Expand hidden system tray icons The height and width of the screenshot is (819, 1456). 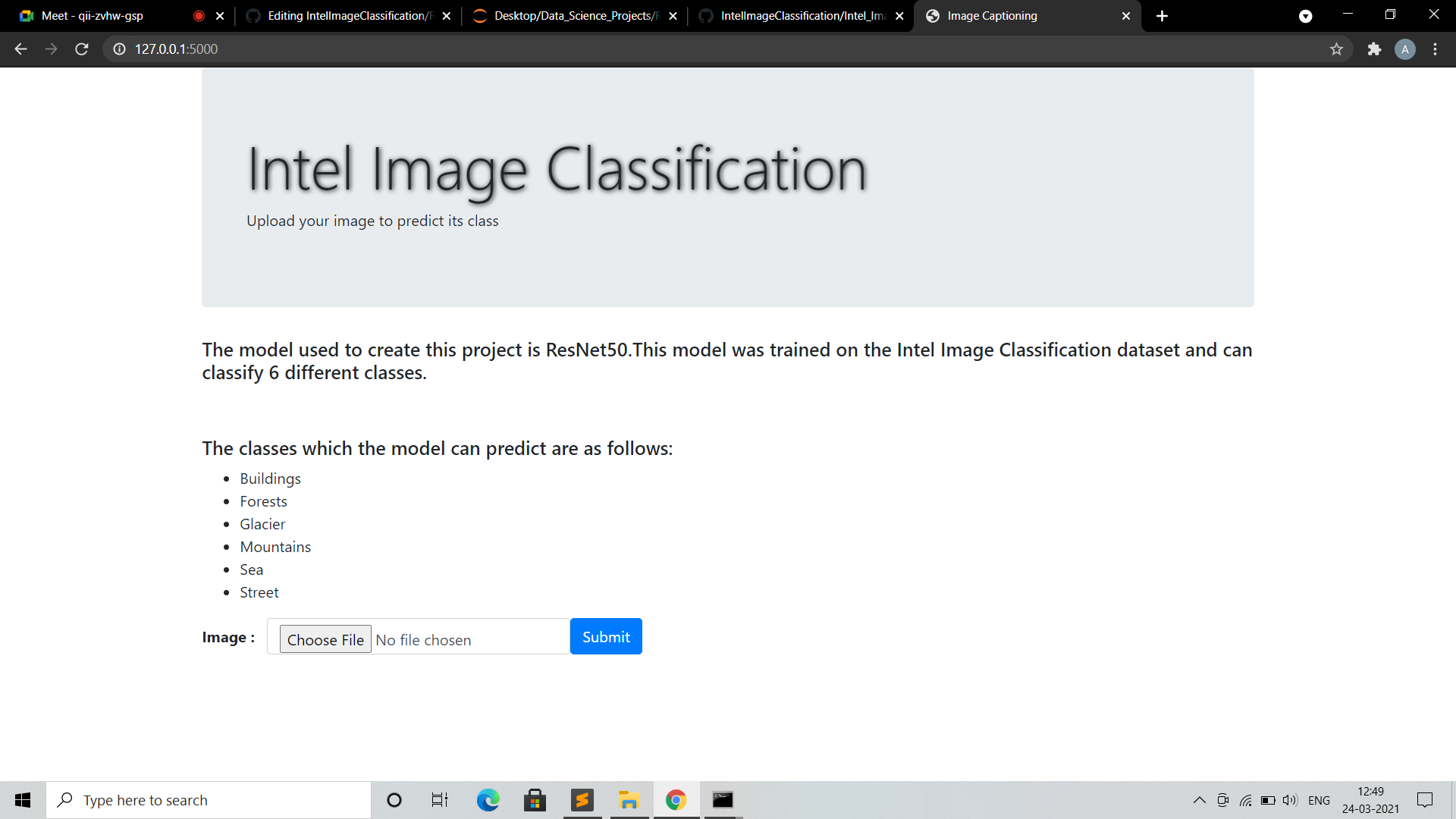(1199, 800)
